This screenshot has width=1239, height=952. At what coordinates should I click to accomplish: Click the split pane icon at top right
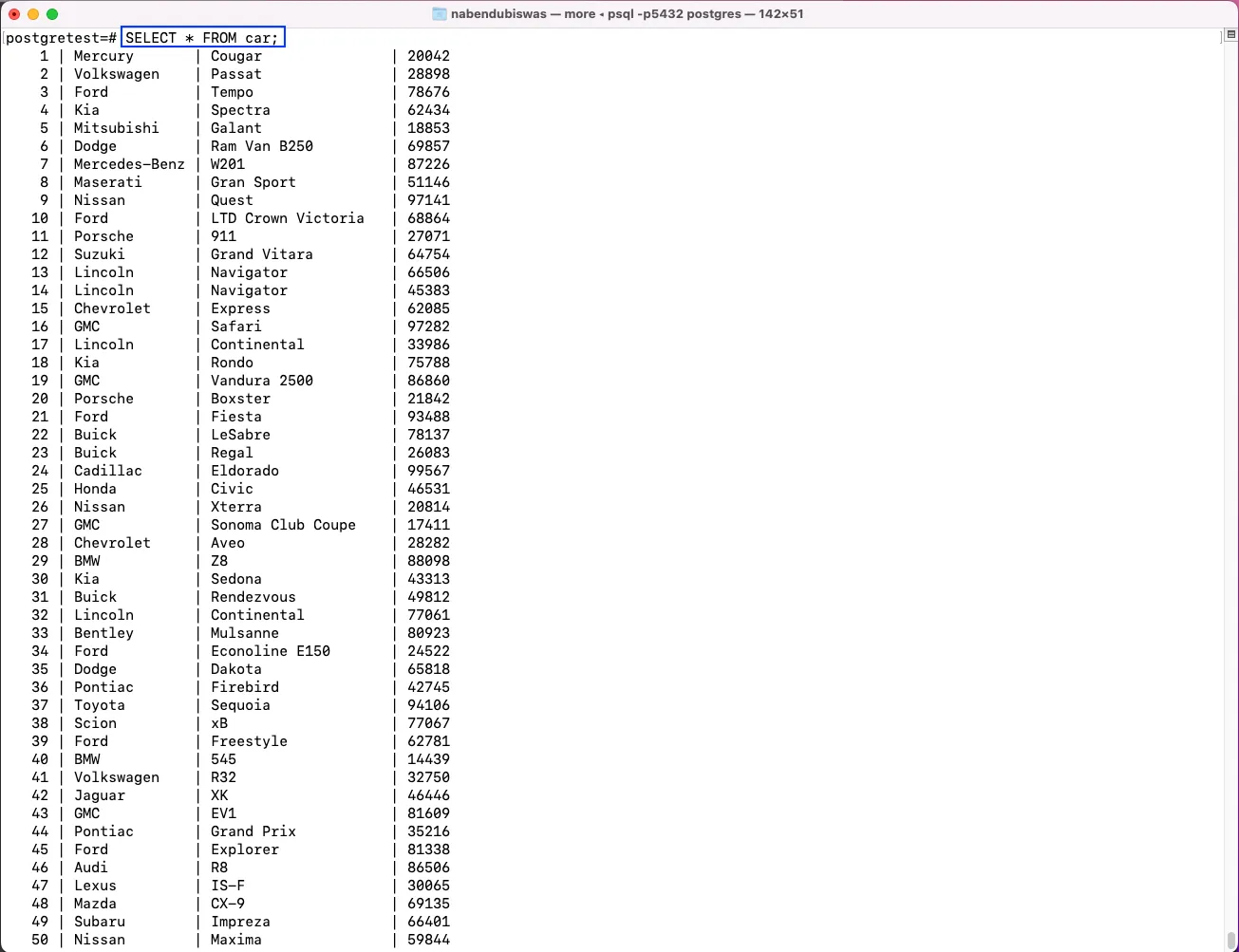pos(1230,36)
